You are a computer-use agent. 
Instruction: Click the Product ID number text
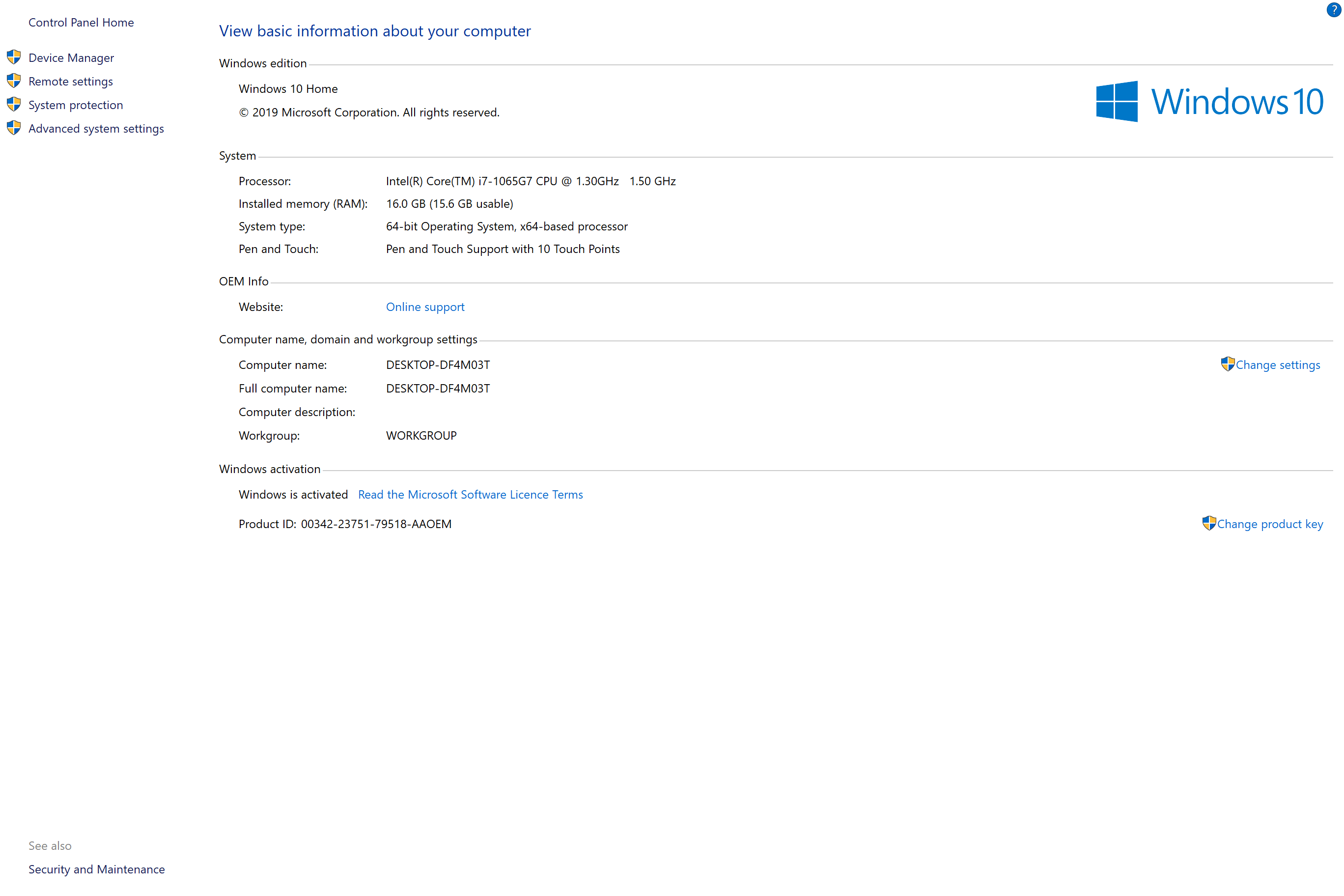pyautogui.click(x=376, y=524)
